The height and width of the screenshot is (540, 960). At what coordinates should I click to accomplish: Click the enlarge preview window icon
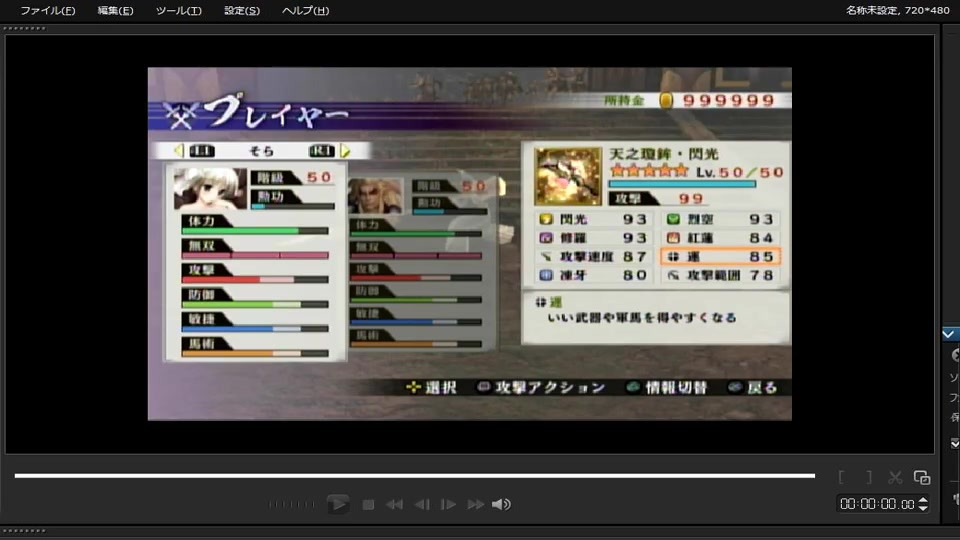pyautogui.click(x=922, y=477)
